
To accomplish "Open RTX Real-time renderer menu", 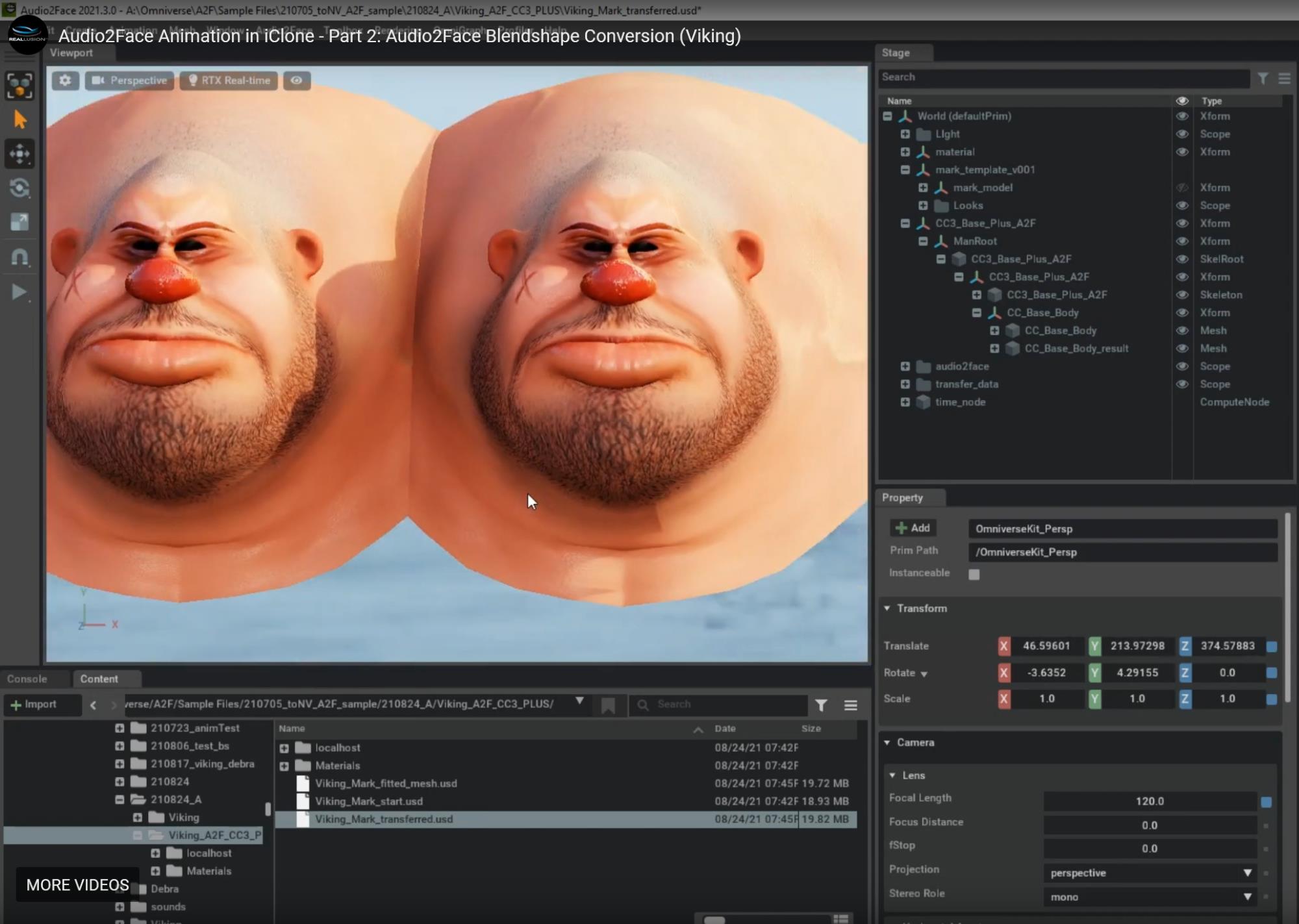I will point(229,81).
